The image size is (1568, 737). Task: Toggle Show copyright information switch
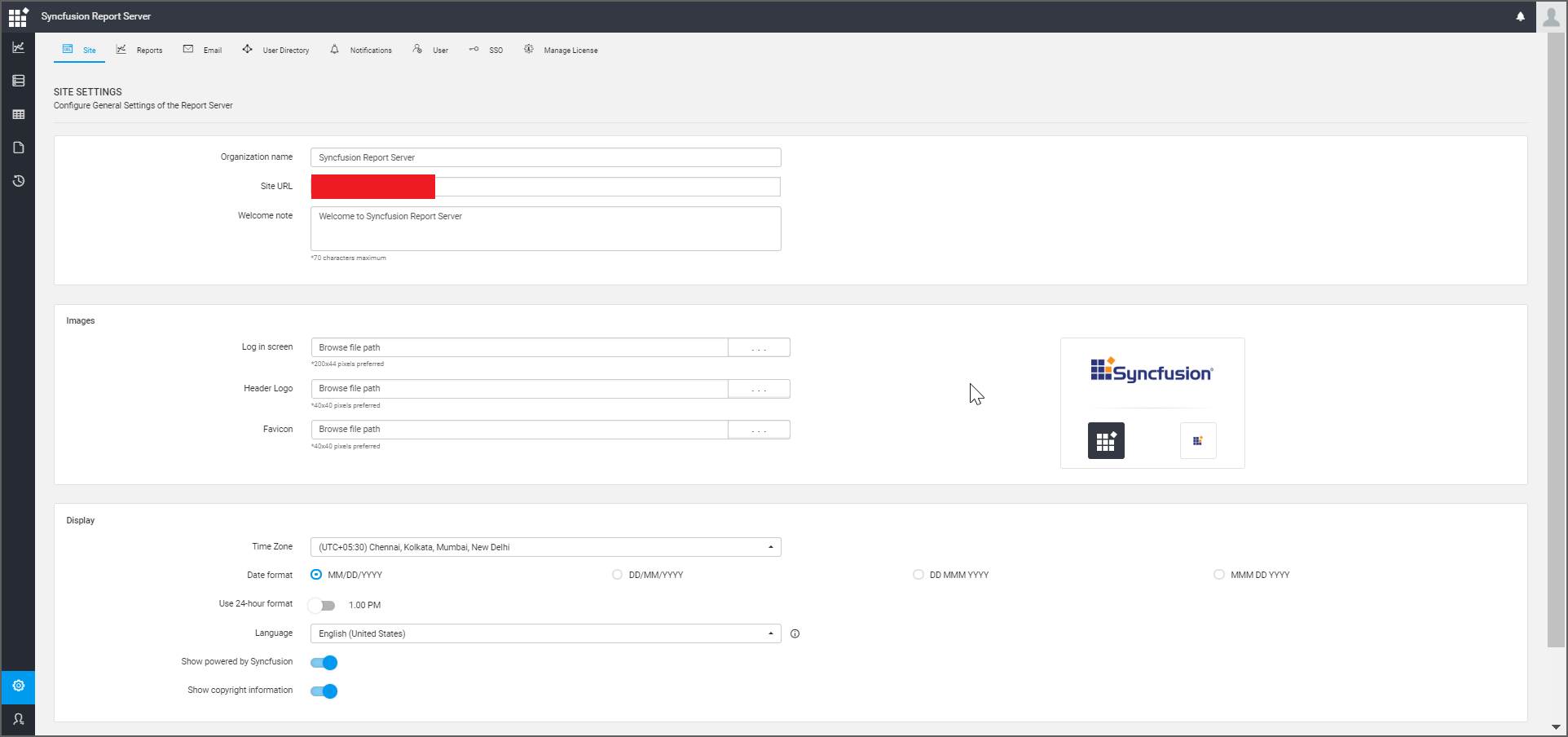click(324, 691)
